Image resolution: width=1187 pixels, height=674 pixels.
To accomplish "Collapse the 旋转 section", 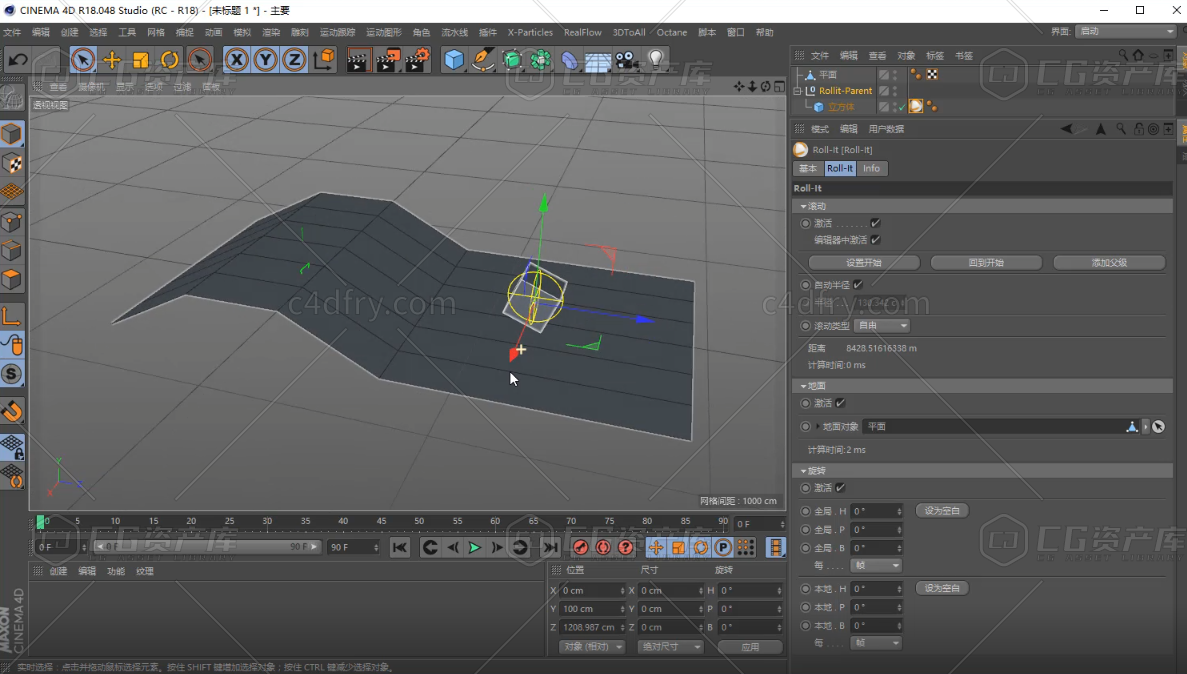I will 804,471.
